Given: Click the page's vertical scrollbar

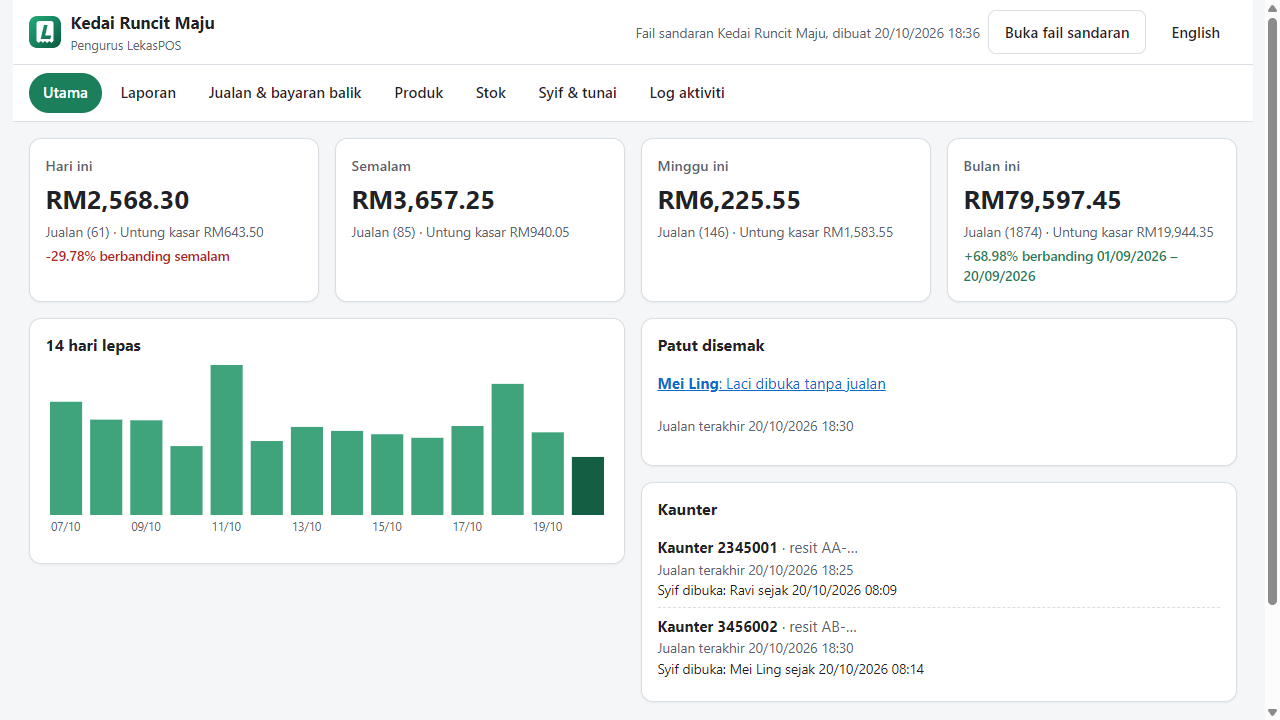Looking at the screenshot, I should tap(1272, 310).
